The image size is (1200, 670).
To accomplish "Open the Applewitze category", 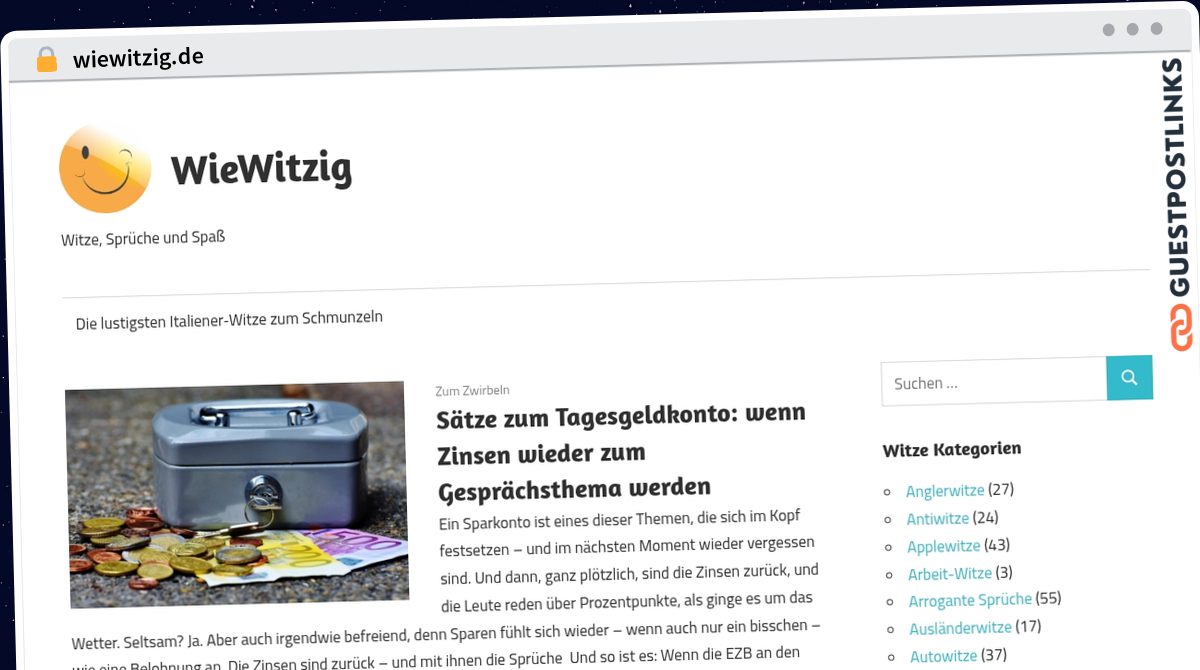I will (x=944, y=546).
